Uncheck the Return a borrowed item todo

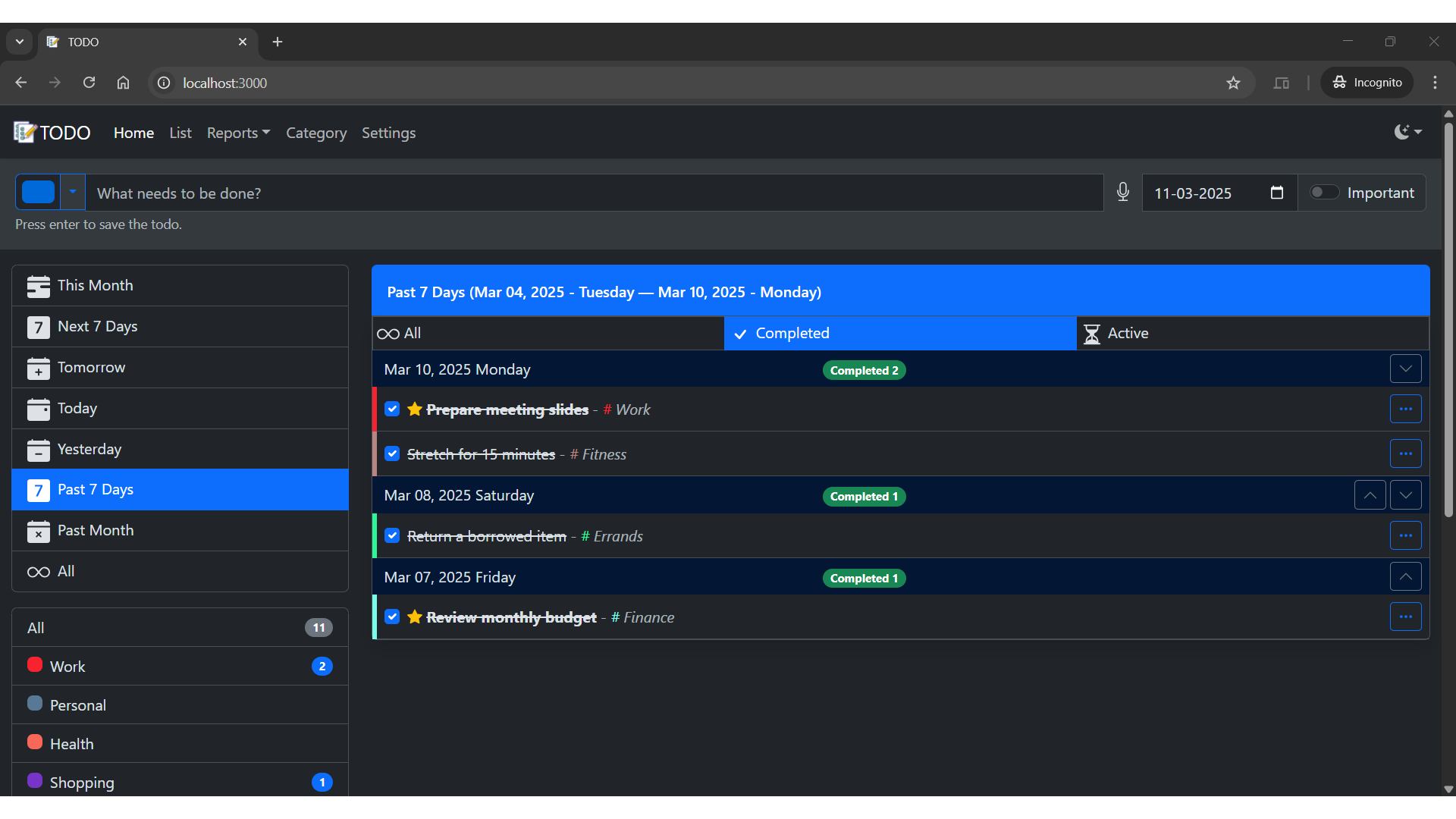click(392, 536)
